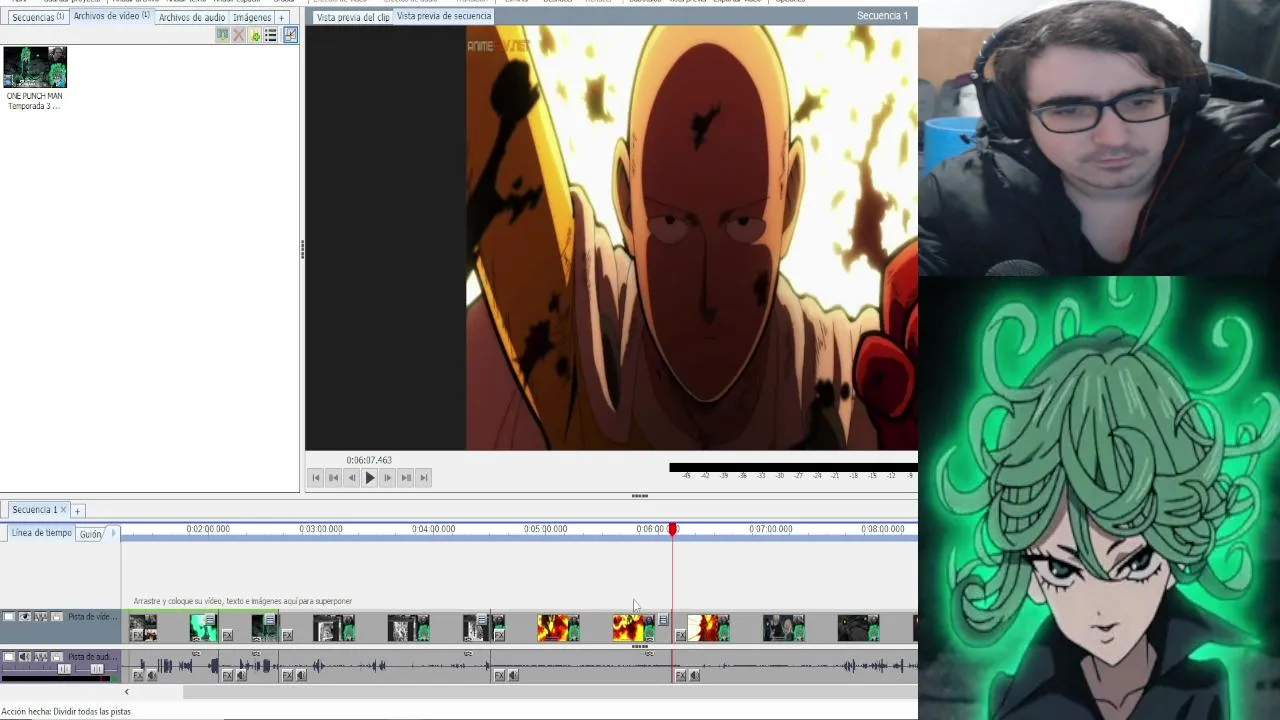The height and width of the screenshot is (720, 1280).
Task: Open clip menu on video clip near 0:04:30
Action: [x=482, y=619]
